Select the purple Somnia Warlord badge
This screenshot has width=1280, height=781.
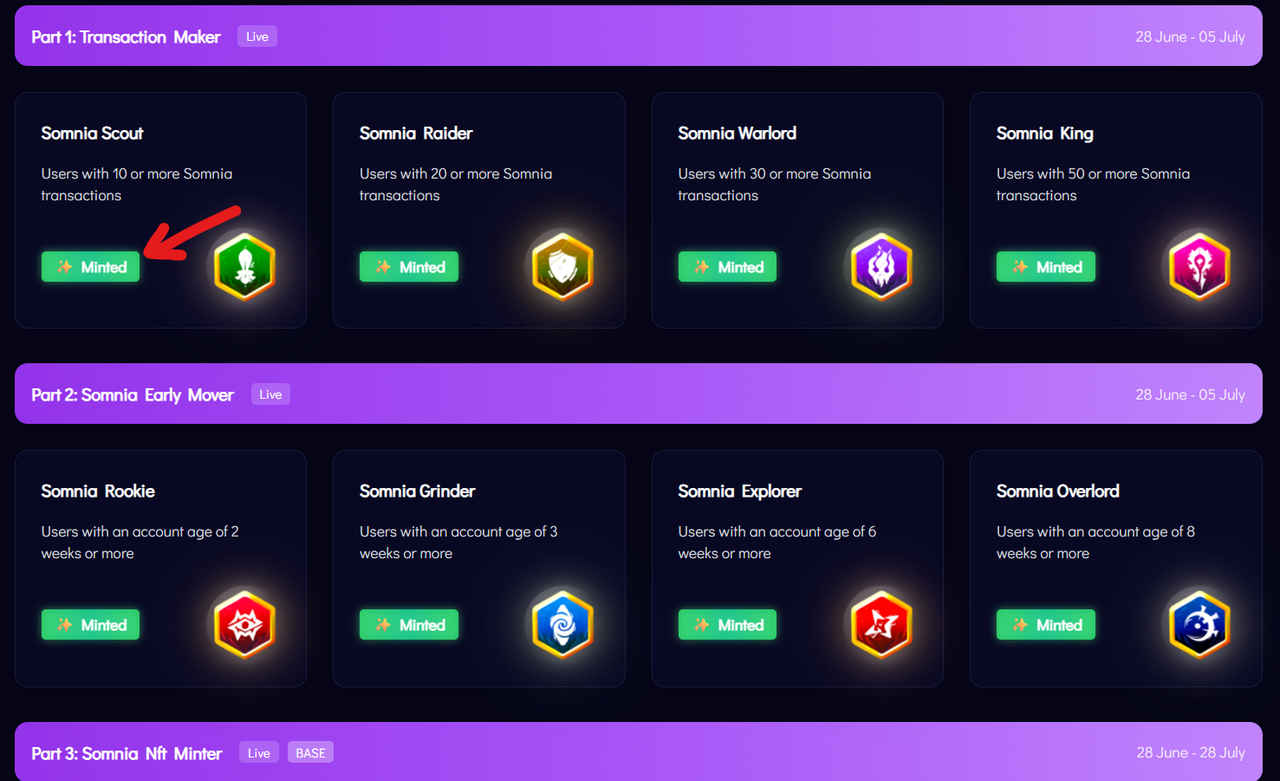click(881, 267)
